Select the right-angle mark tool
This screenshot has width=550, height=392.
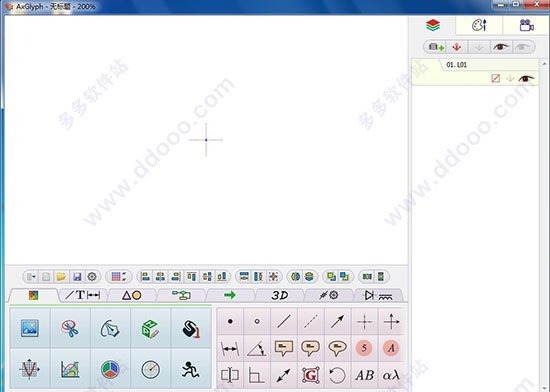pyautogui.click(x=257, y=375)
